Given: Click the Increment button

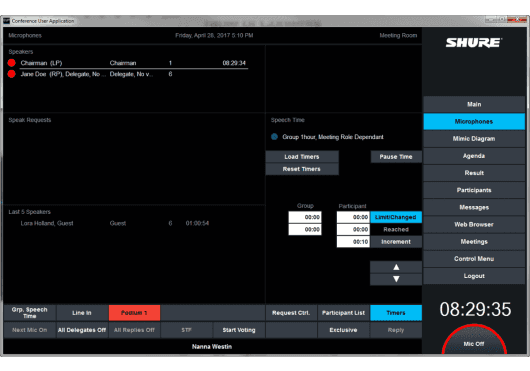Looking at the screenshot, I should pos(396,242).
